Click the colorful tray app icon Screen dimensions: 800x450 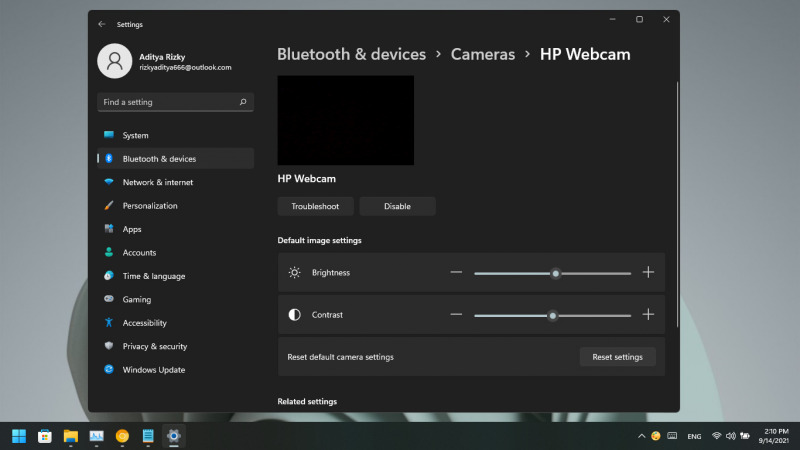tap(656, 436)
